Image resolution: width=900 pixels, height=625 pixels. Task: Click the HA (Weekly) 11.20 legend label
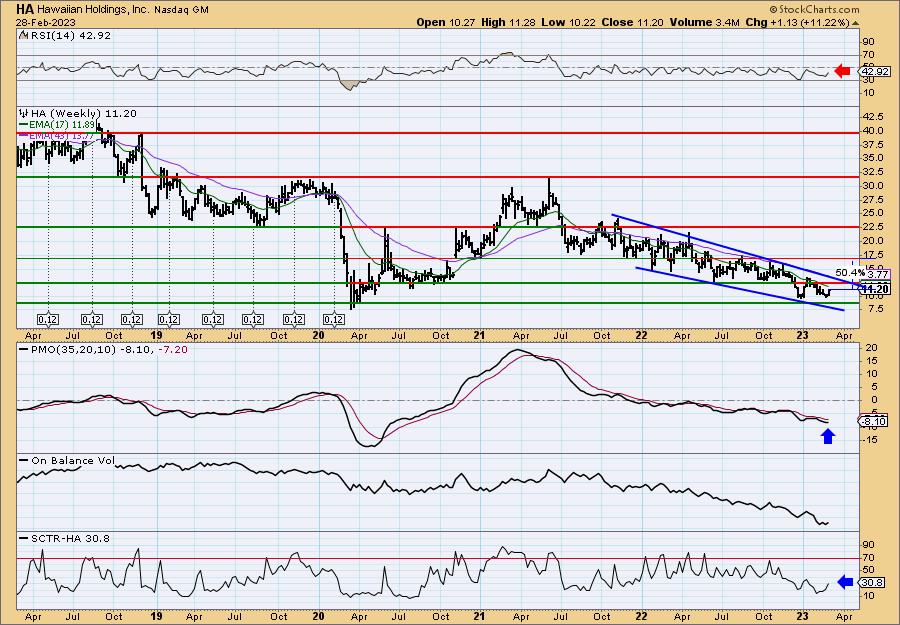[x=77, y=114]
